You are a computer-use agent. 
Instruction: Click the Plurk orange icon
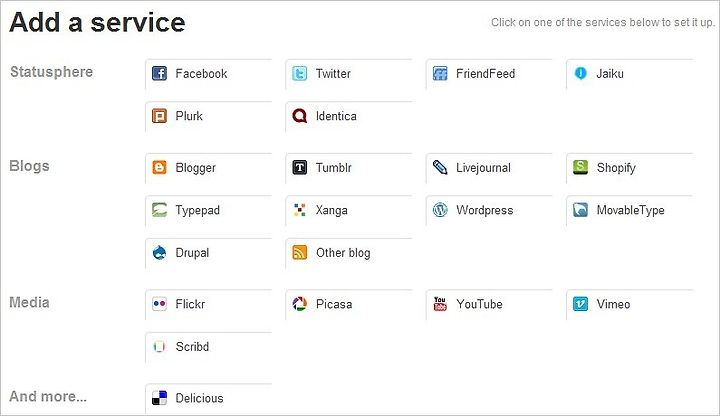(159, 116)
